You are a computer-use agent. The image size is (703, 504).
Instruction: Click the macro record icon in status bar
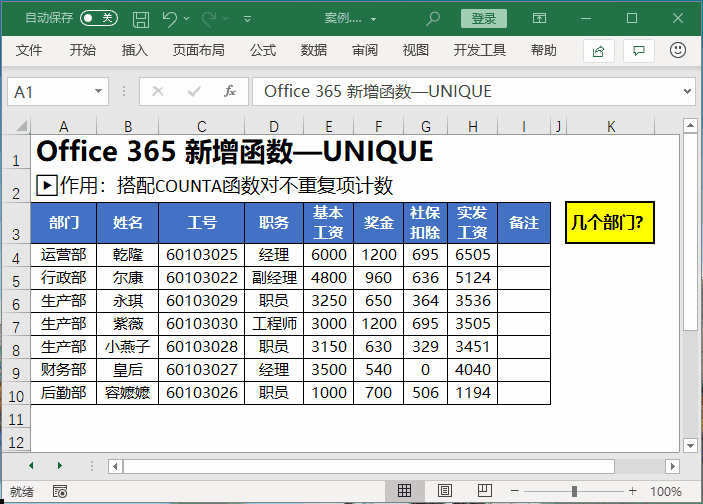point(60,491)
